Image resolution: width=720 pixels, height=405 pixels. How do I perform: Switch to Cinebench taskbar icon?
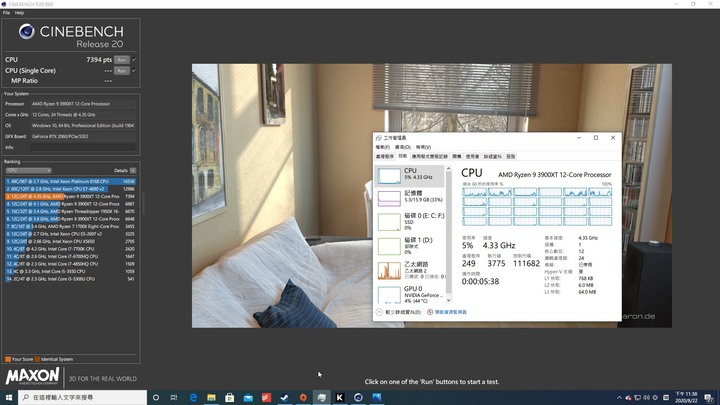click(358, 397)
